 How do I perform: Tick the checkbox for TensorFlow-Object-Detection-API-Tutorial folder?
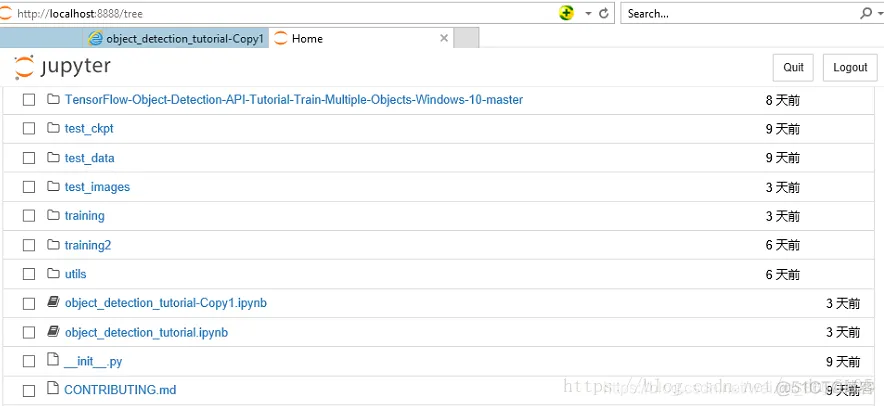coord(29,100)
